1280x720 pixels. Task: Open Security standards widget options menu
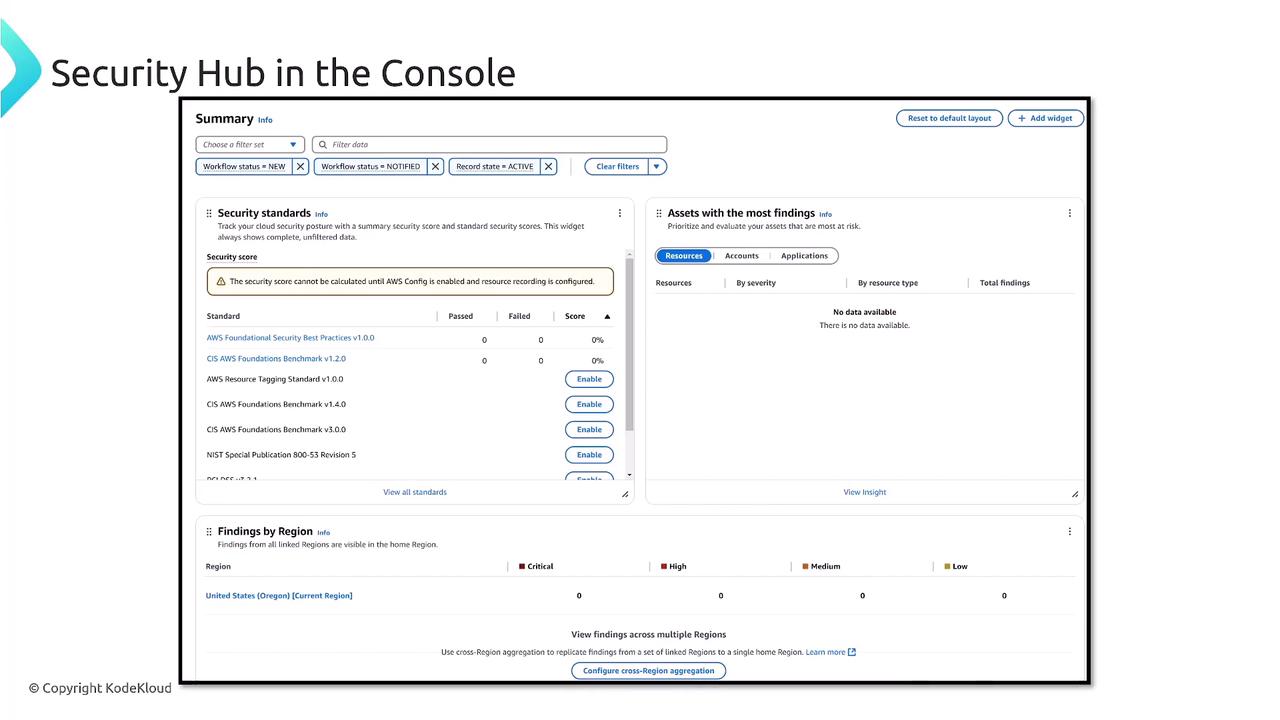(x=620, y=213)
